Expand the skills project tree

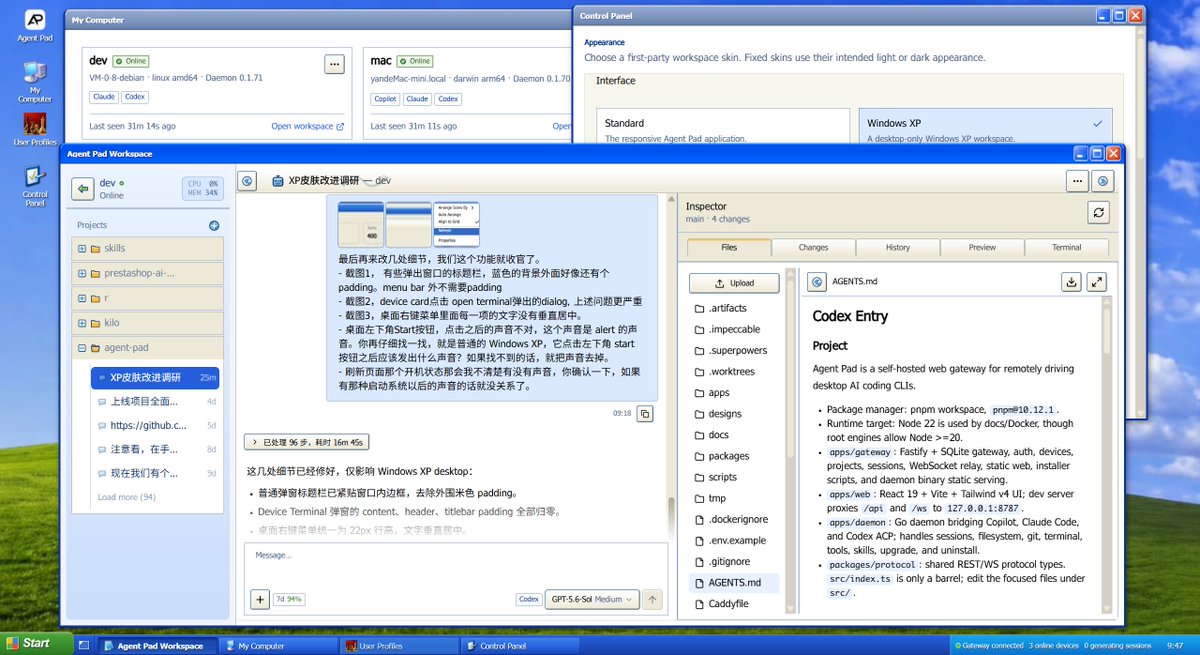point(82,248)
